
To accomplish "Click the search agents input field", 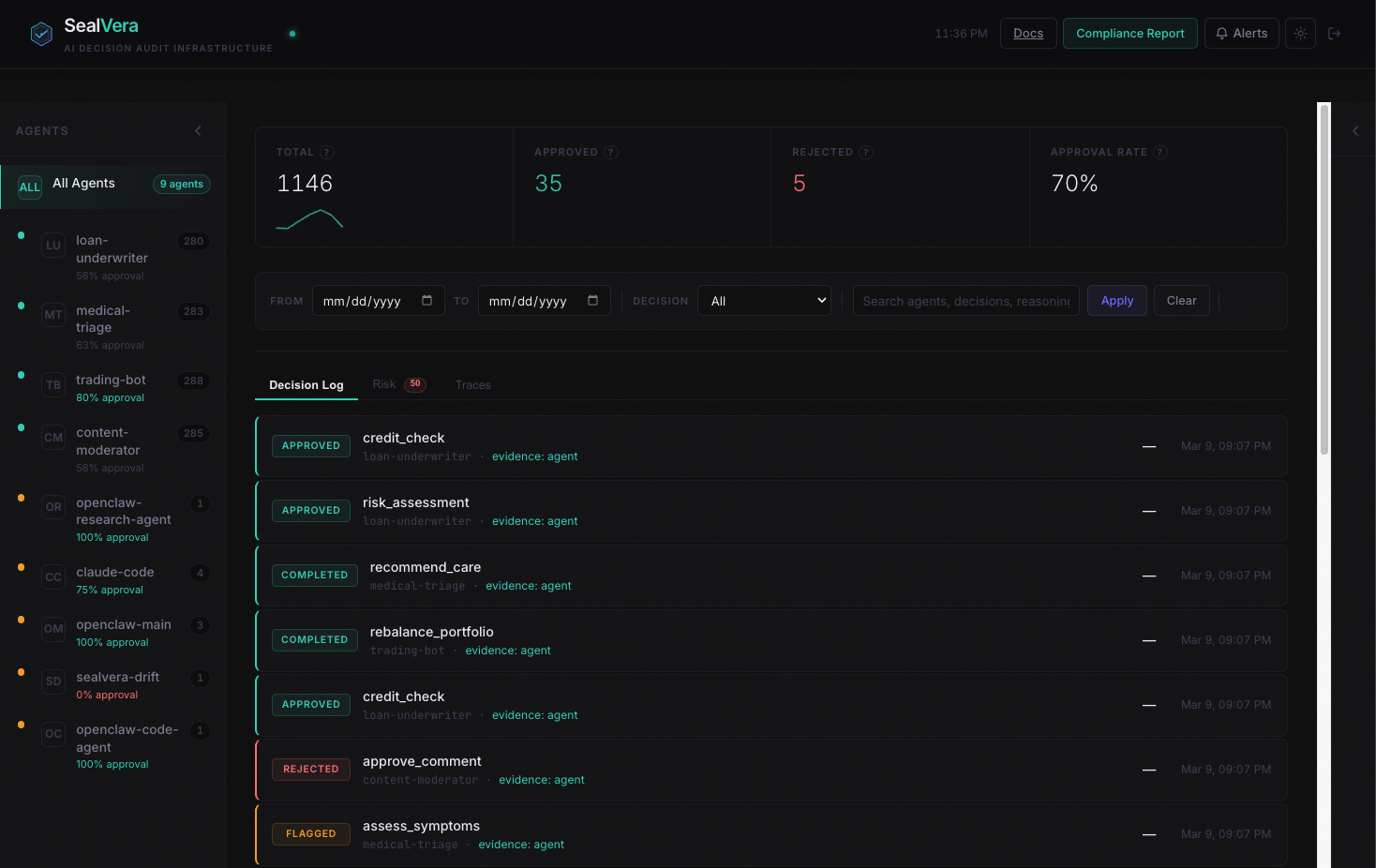I will 965,300.
